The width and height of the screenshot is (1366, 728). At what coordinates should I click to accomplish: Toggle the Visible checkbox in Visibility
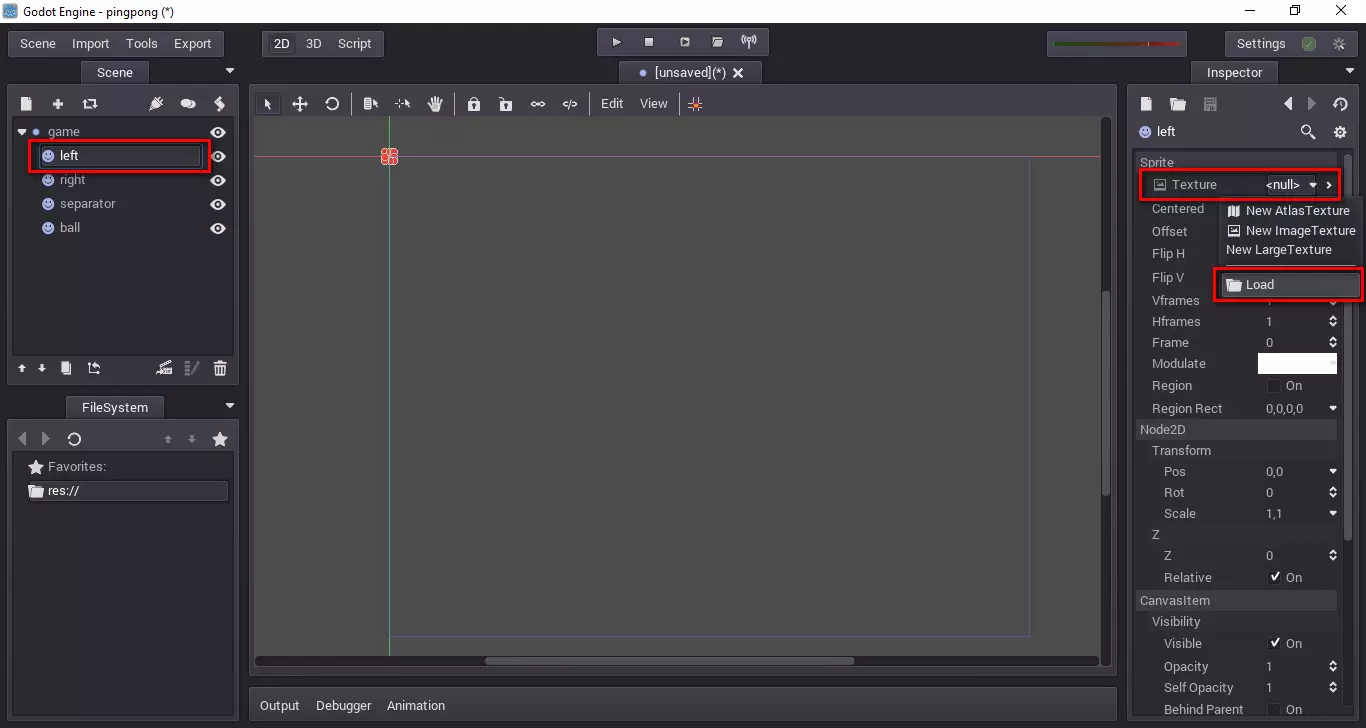click(x=1275, y=643)
